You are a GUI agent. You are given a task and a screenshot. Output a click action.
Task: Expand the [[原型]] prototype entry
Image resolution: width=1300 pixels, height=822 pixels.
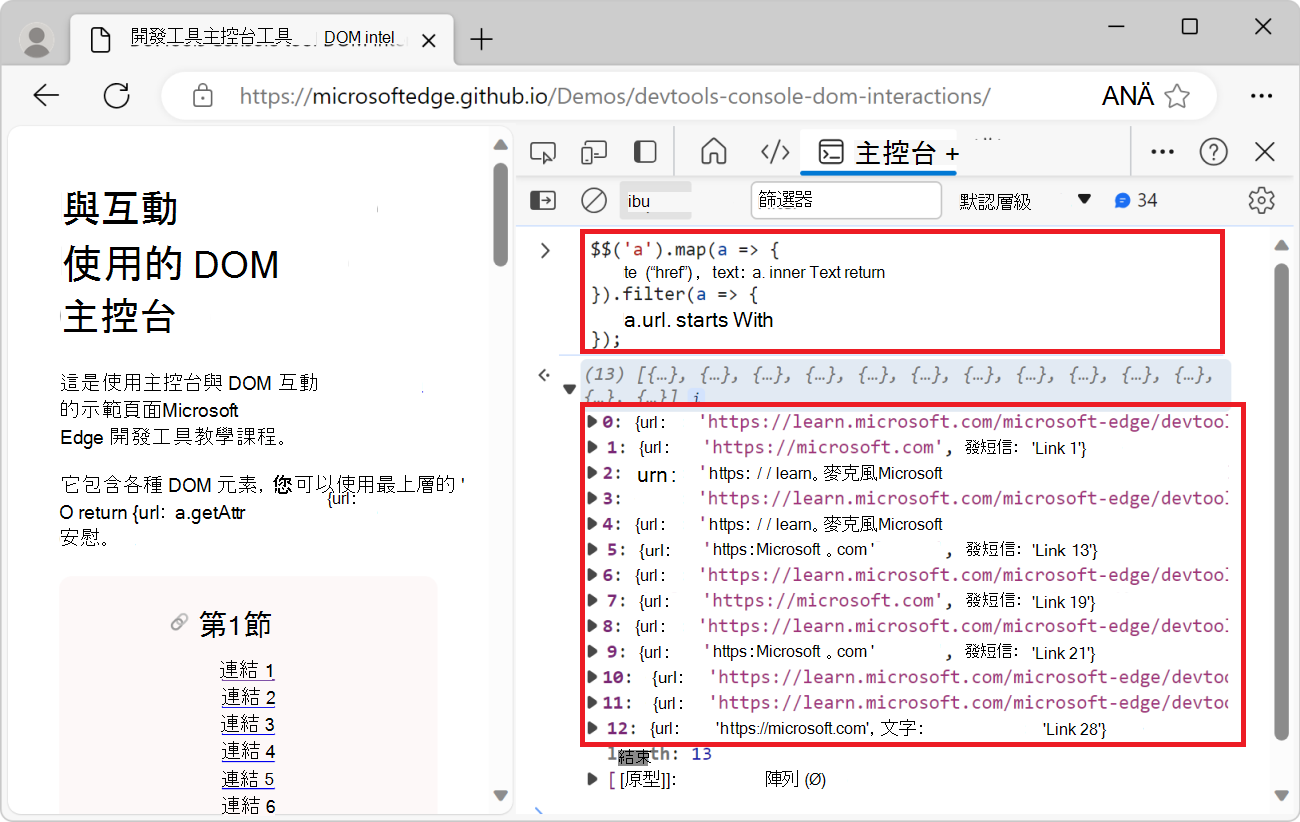point(591,779)
